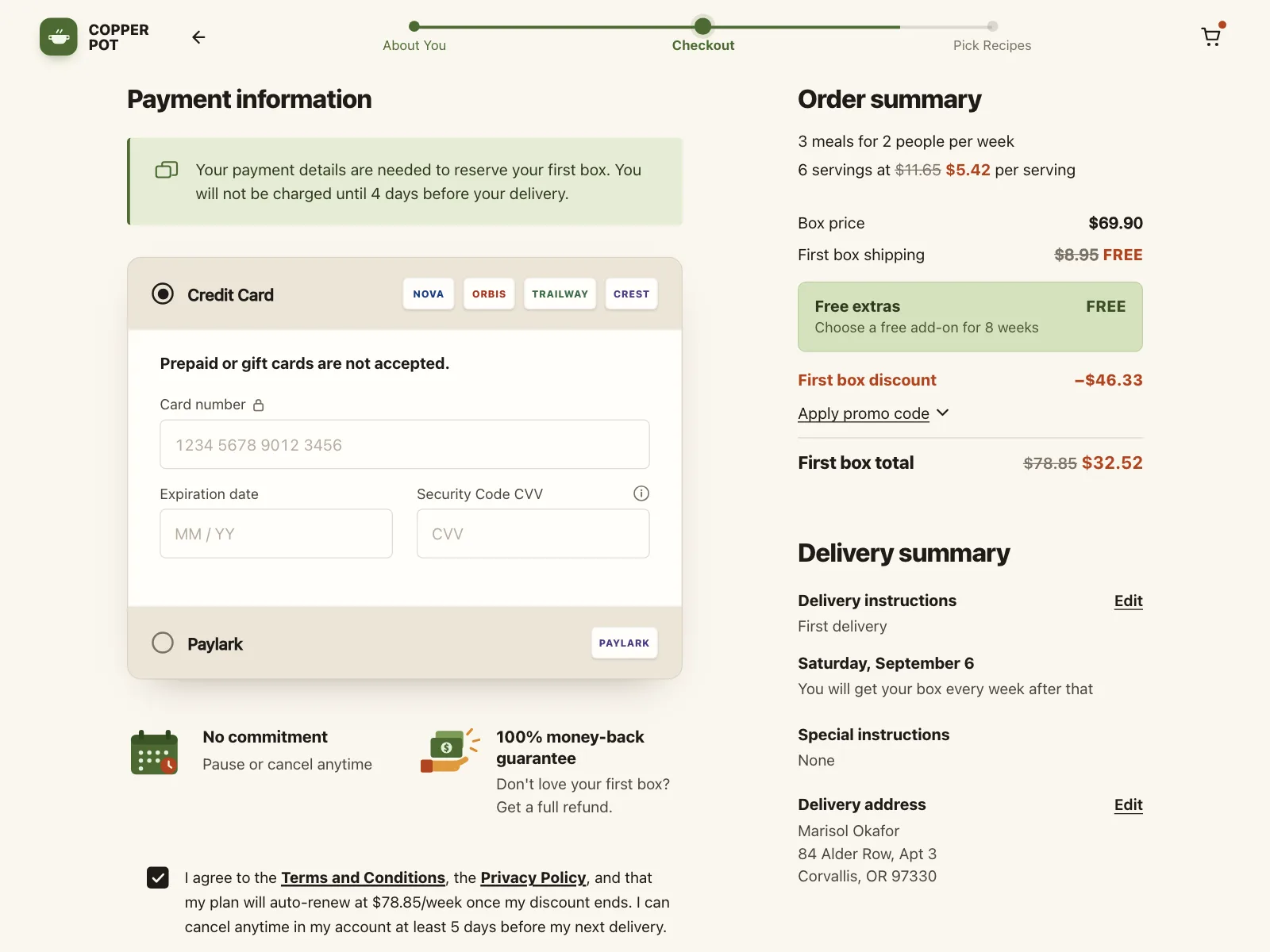1270x952 pixels.
Task: Click the money-back guarantee icon
Action: pyautogui.click(x=450, y=750)
